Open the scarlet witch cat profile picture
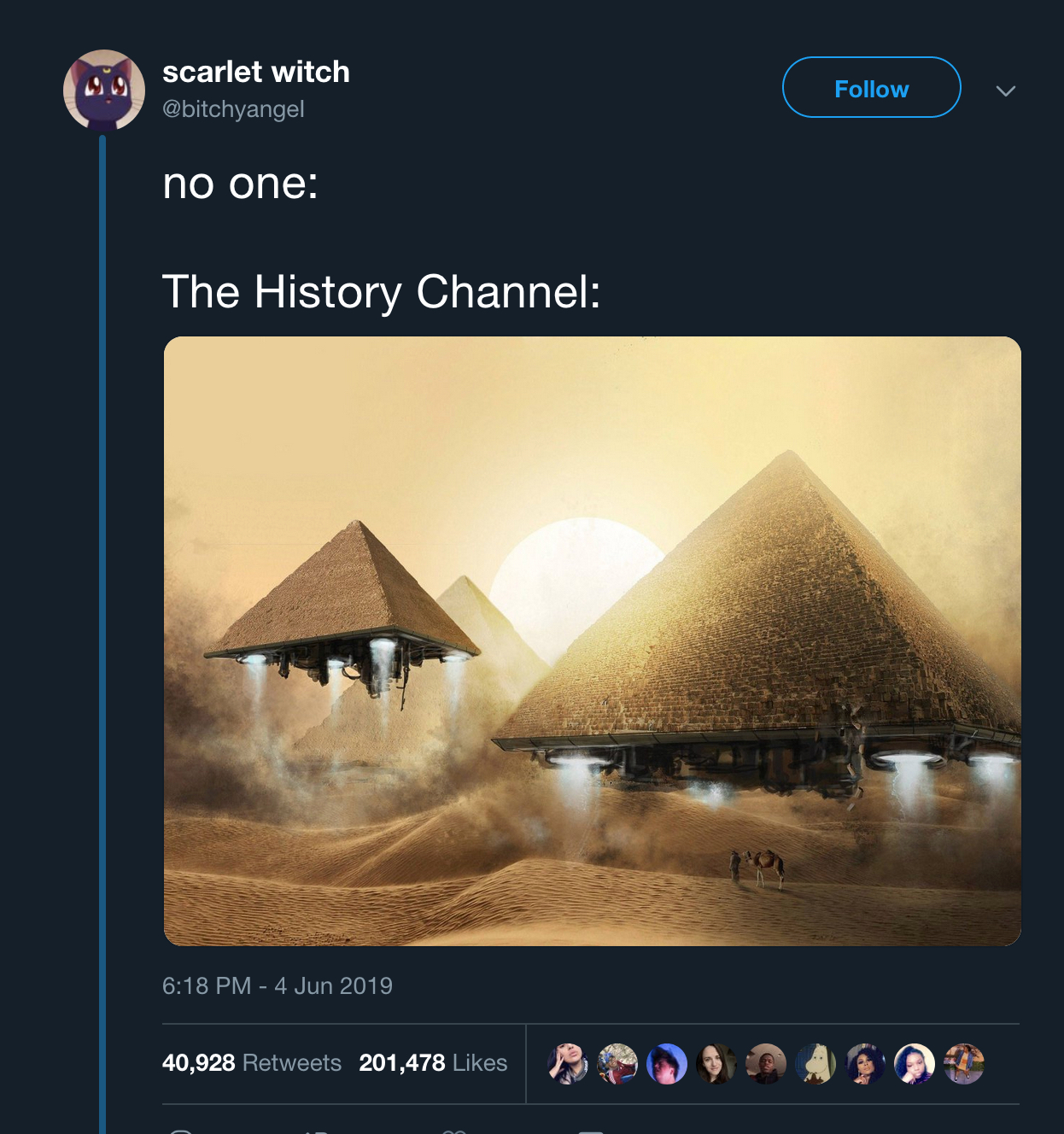The height and width of the screenshot is (1134, 1064). (x=104, y=91)
